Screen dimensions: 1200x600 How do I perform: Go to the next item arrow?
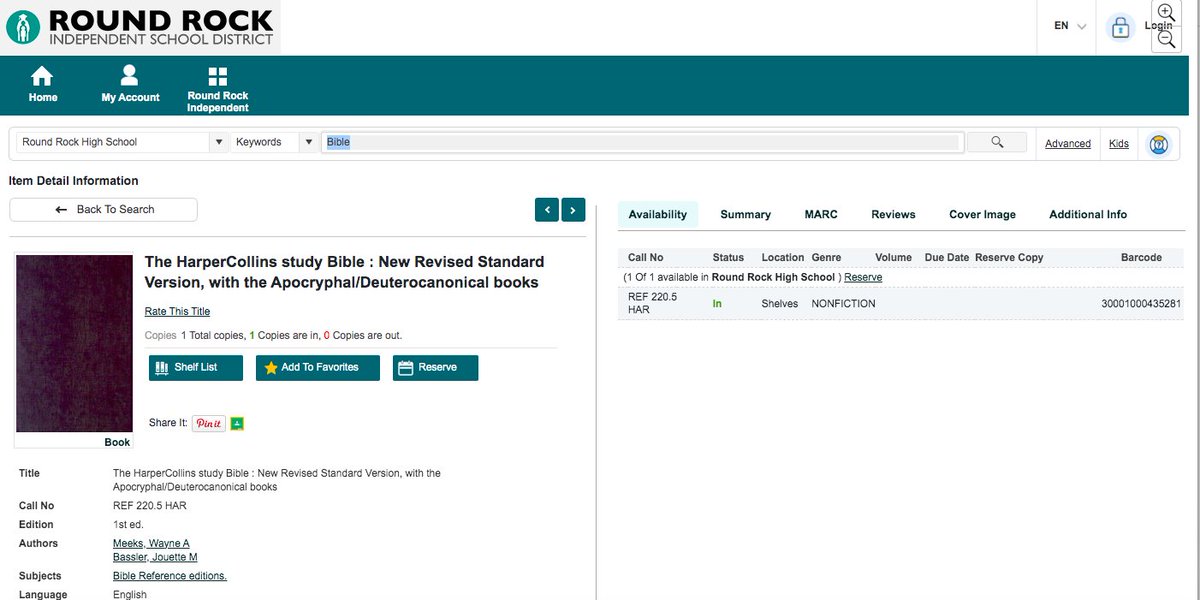[573, 209]
